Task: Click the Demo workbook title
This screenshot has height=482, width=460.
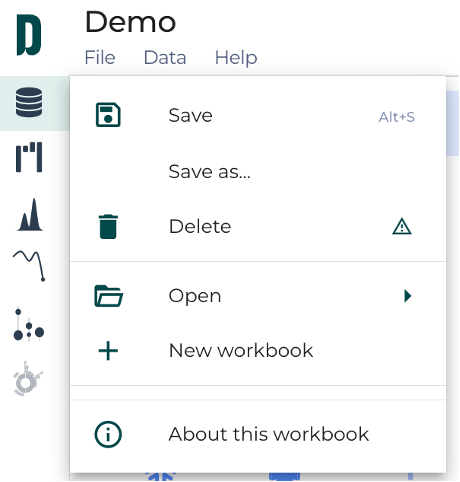Action: (130, 22)
